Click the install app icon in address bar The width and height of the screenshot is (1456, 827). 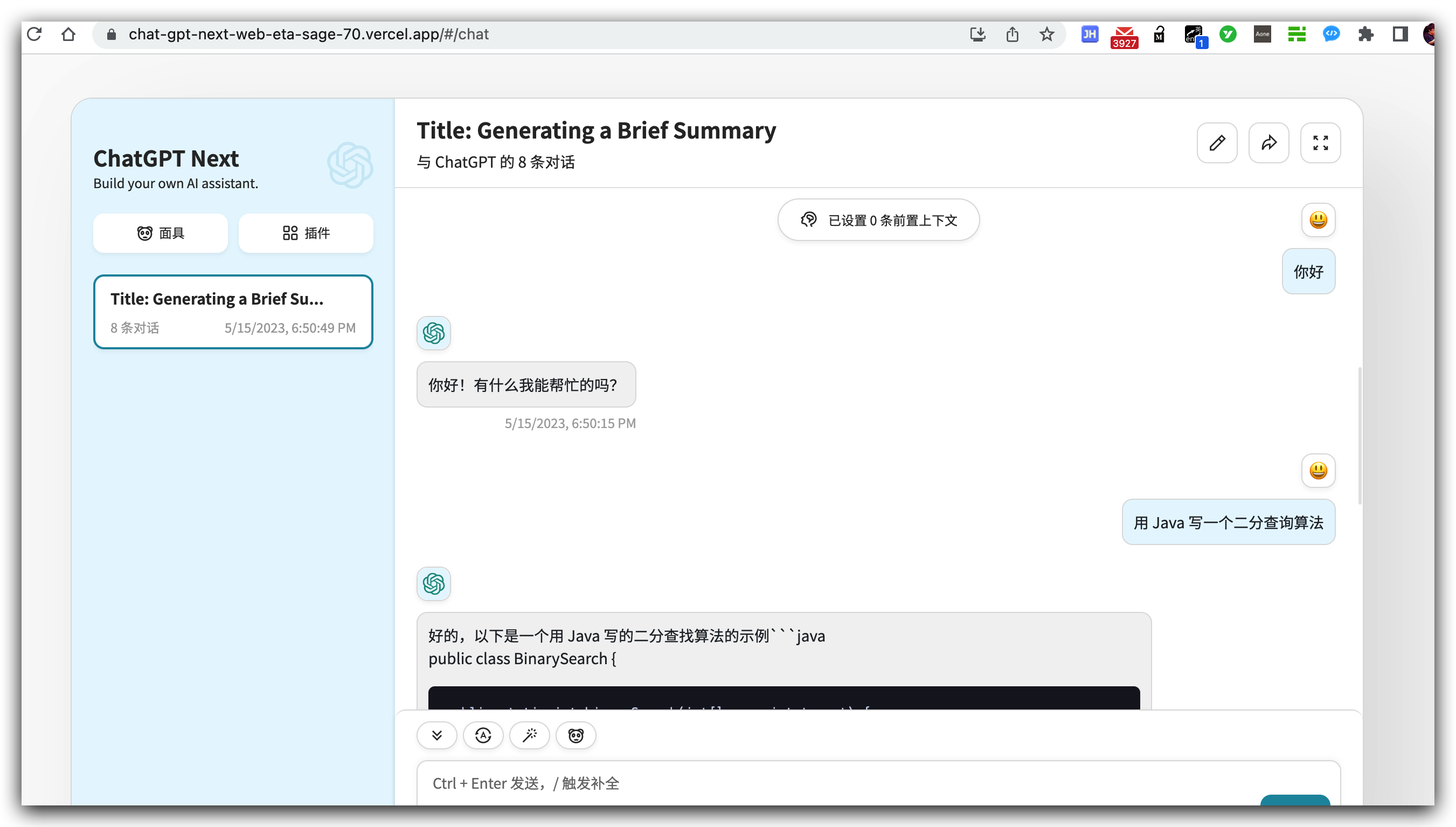tap(977, 34)
